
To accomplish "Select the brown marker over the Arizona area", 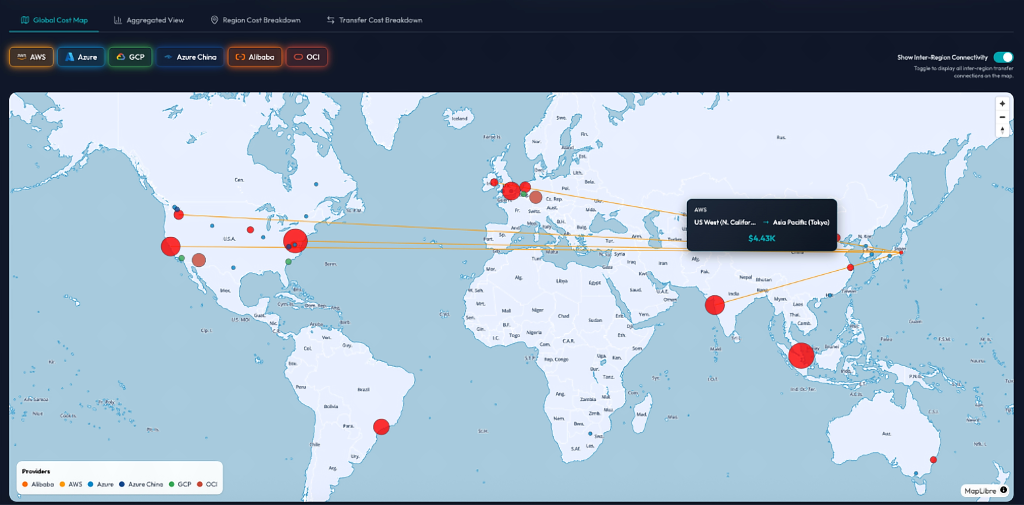I will (199, 260).
